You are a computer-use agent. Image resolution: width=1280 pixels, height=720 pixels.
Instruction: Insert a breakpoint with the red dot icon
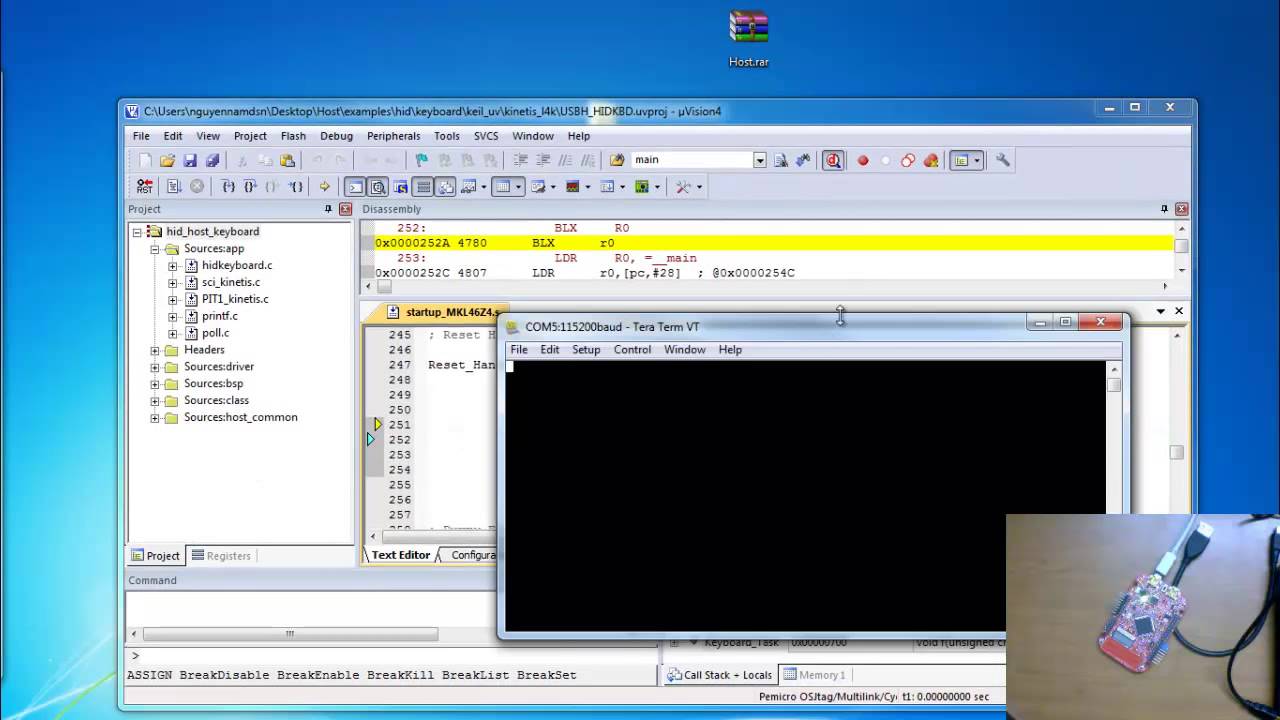pyautogui.click(x=863, y=160)
